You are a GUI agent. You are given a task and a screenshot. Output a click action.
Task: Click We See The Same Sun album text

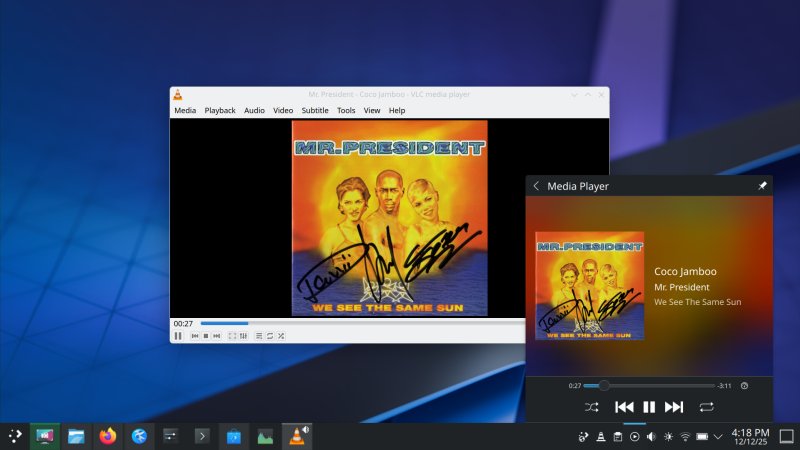697,302
